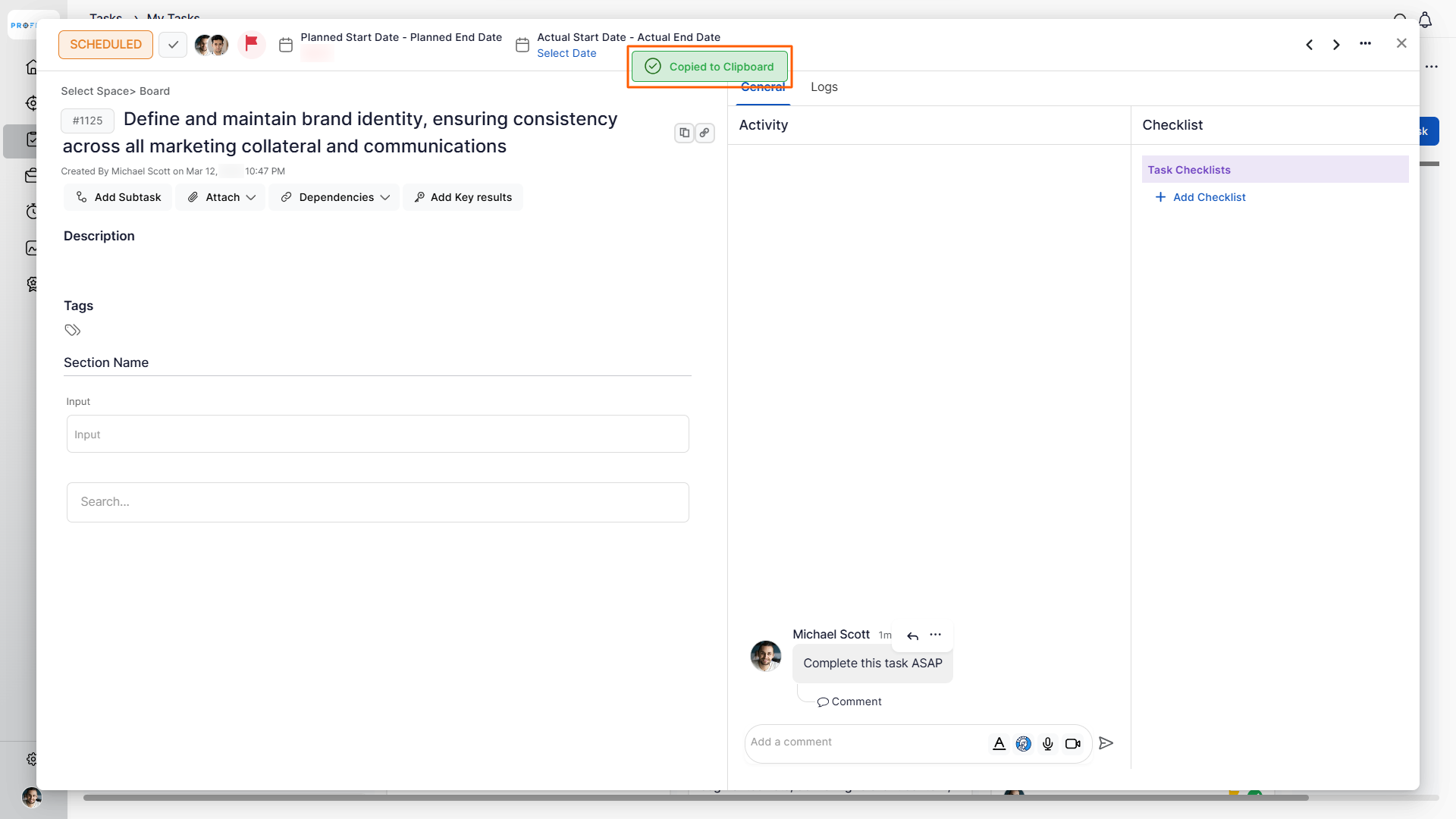Switch to the Logs tab

click(824, 87)
